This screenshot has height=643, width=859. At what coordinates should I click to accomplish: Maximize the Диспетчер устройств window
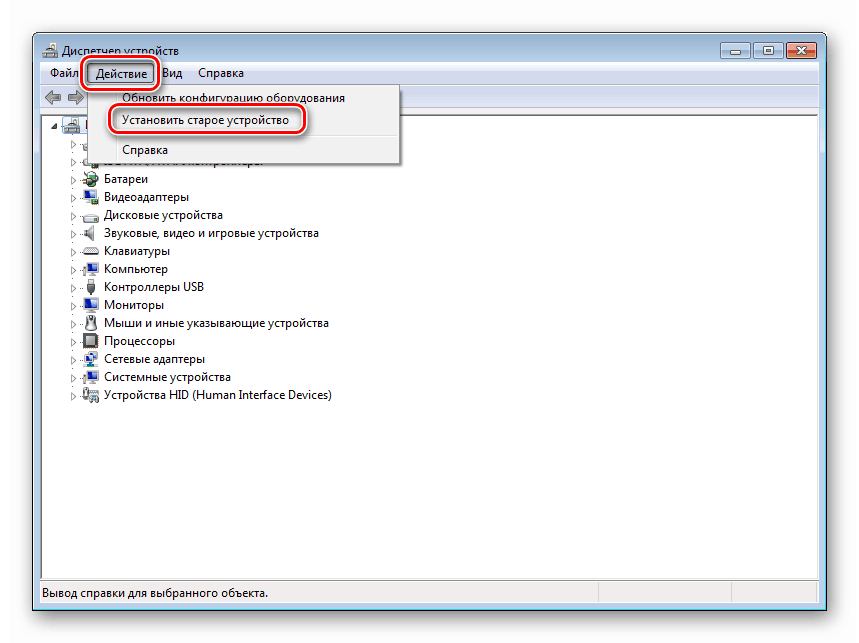pyautogui.click(x=768, y=51)
